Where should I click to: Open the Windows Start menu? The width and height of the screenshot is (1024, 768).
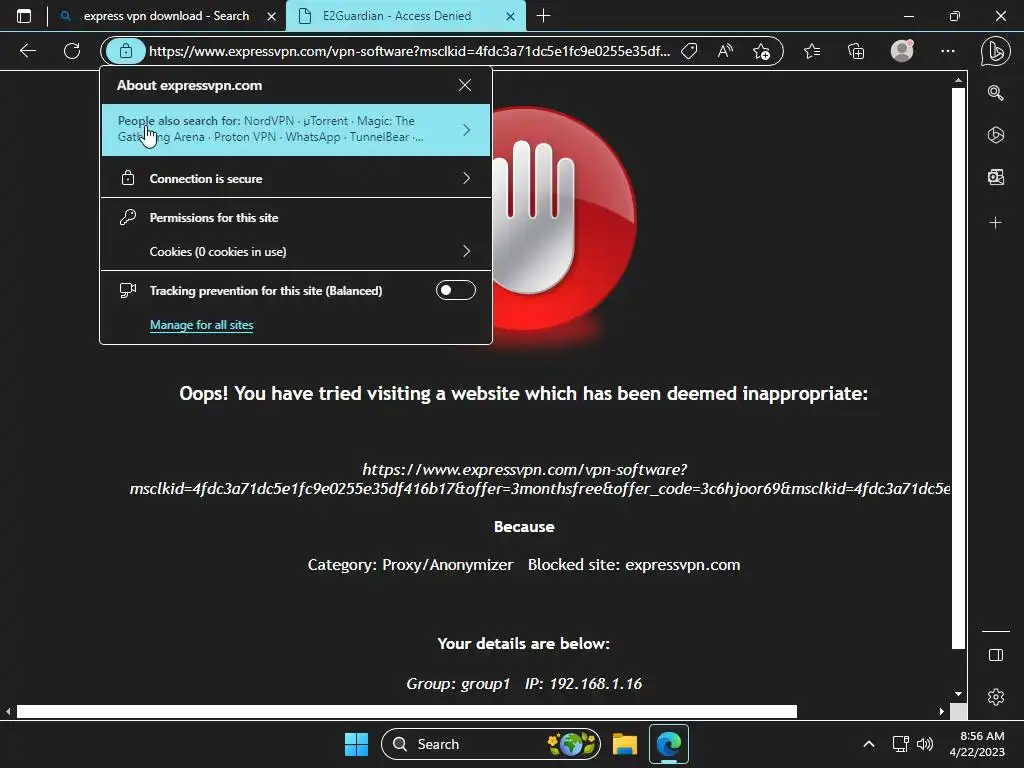coord(357,744)
